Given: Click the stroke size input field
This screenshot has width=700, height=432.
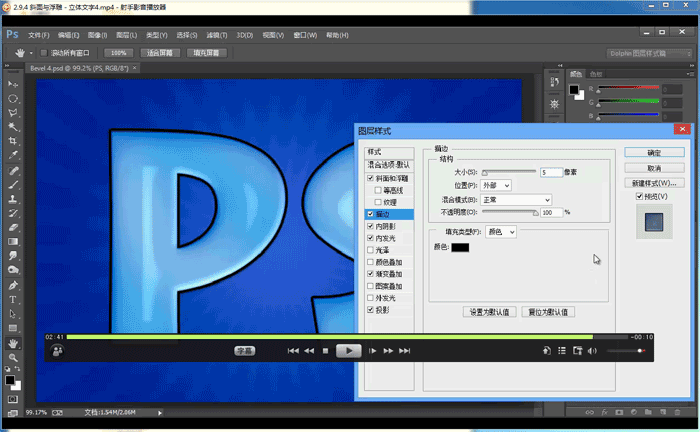Looking at the screenshot, I should pyautogui.click(x=551, y=172).
